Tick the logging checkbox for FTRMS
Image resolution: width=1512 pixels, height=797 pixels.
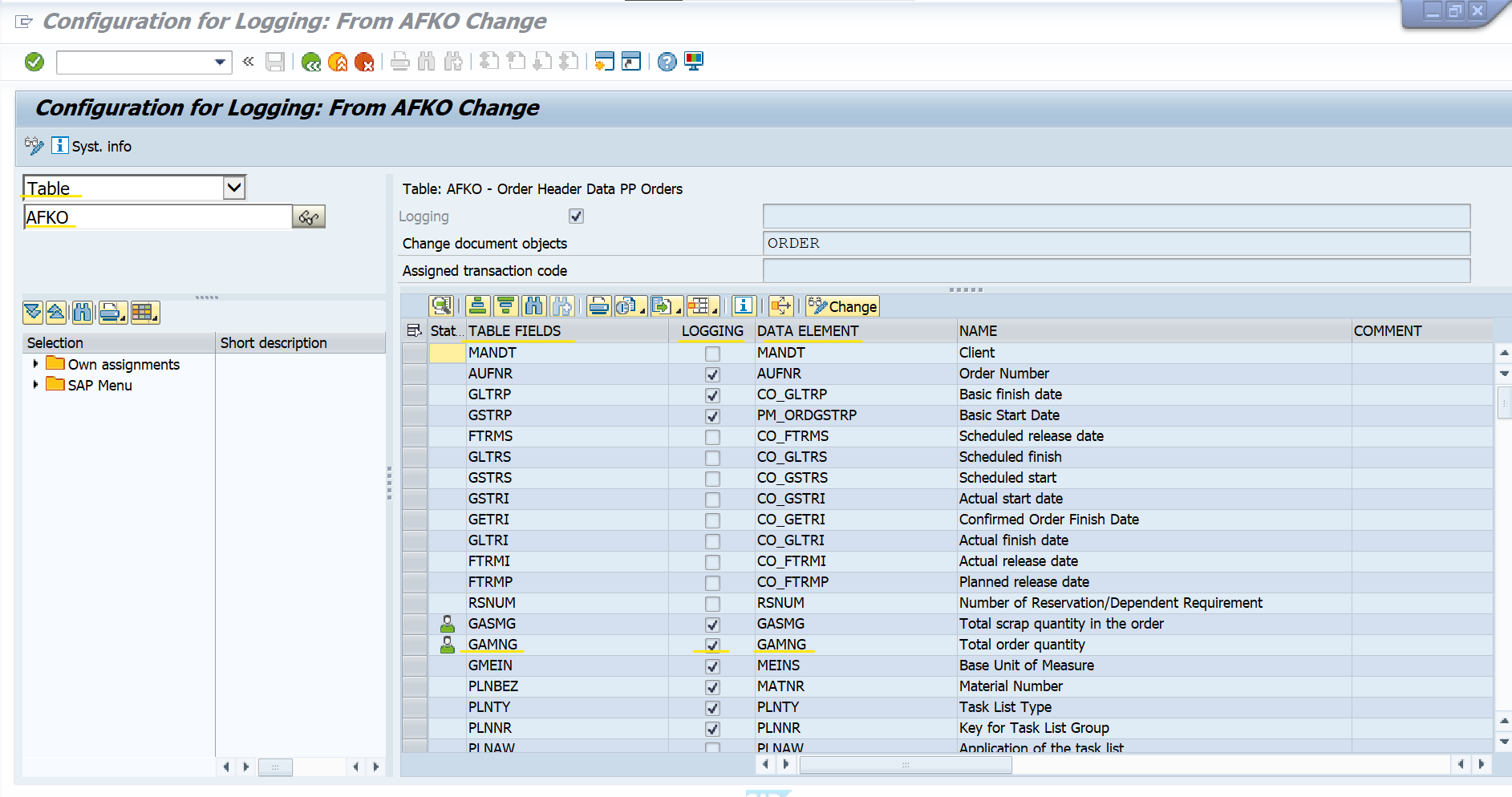pyautogui.click(x=712, y=437)
